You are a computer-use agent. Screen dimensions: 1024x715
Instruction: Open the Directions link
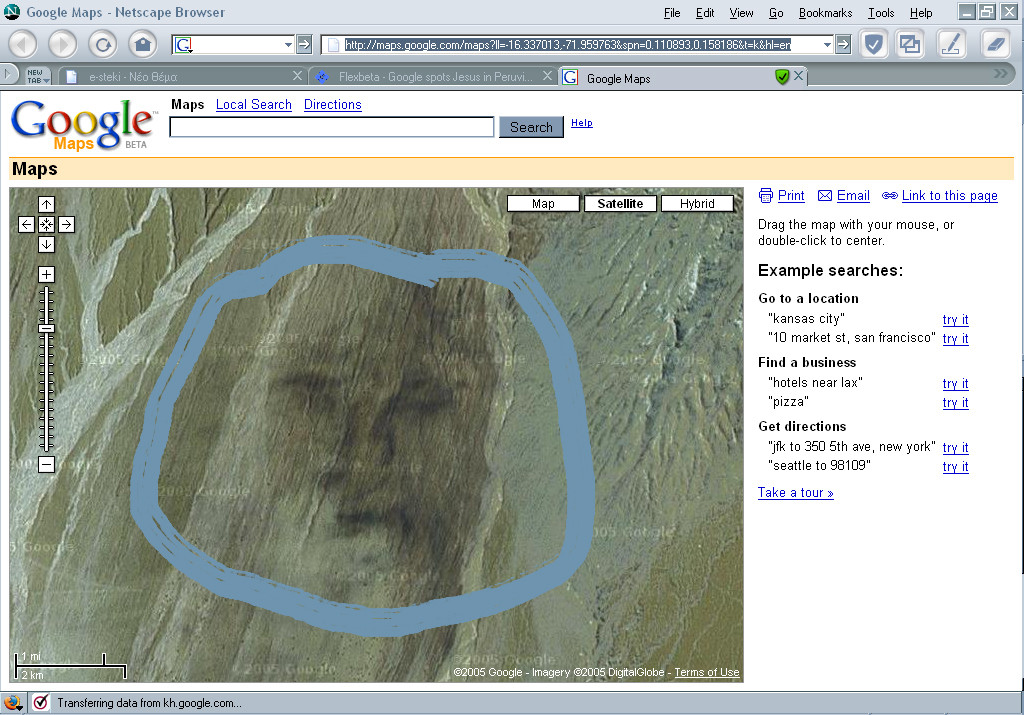pyautogui.click(x=332, y=104)
